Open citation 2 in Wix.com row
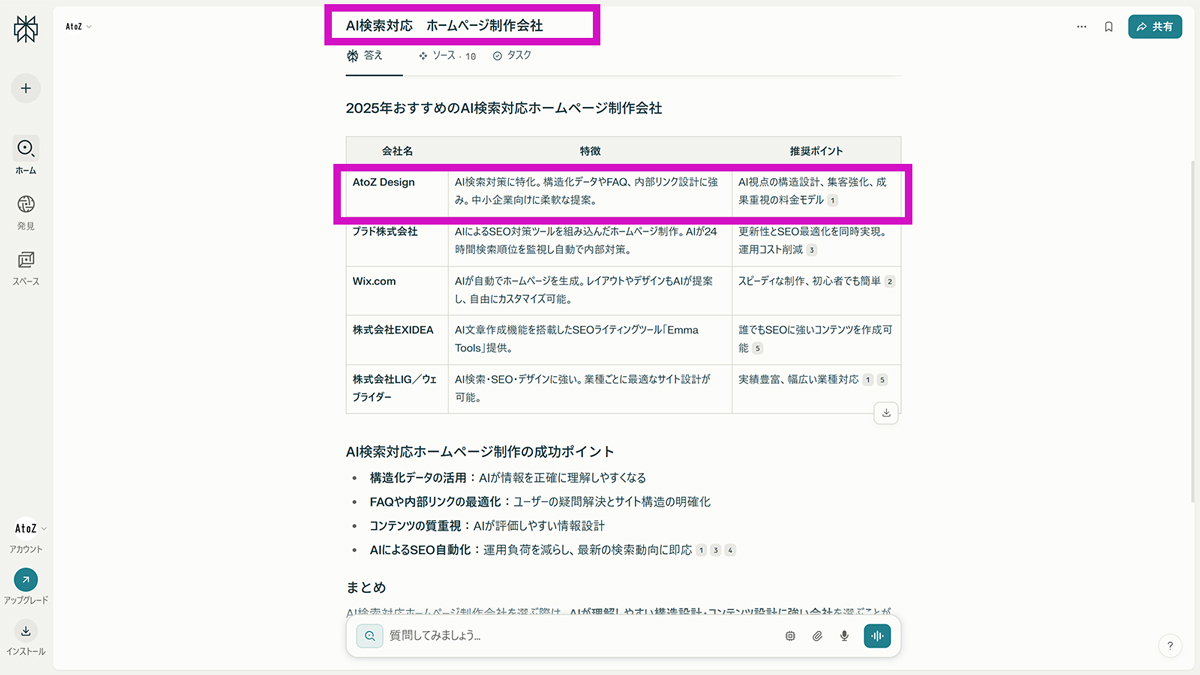This screenshot has width=1200, height=675. click(x=890, y=282)
